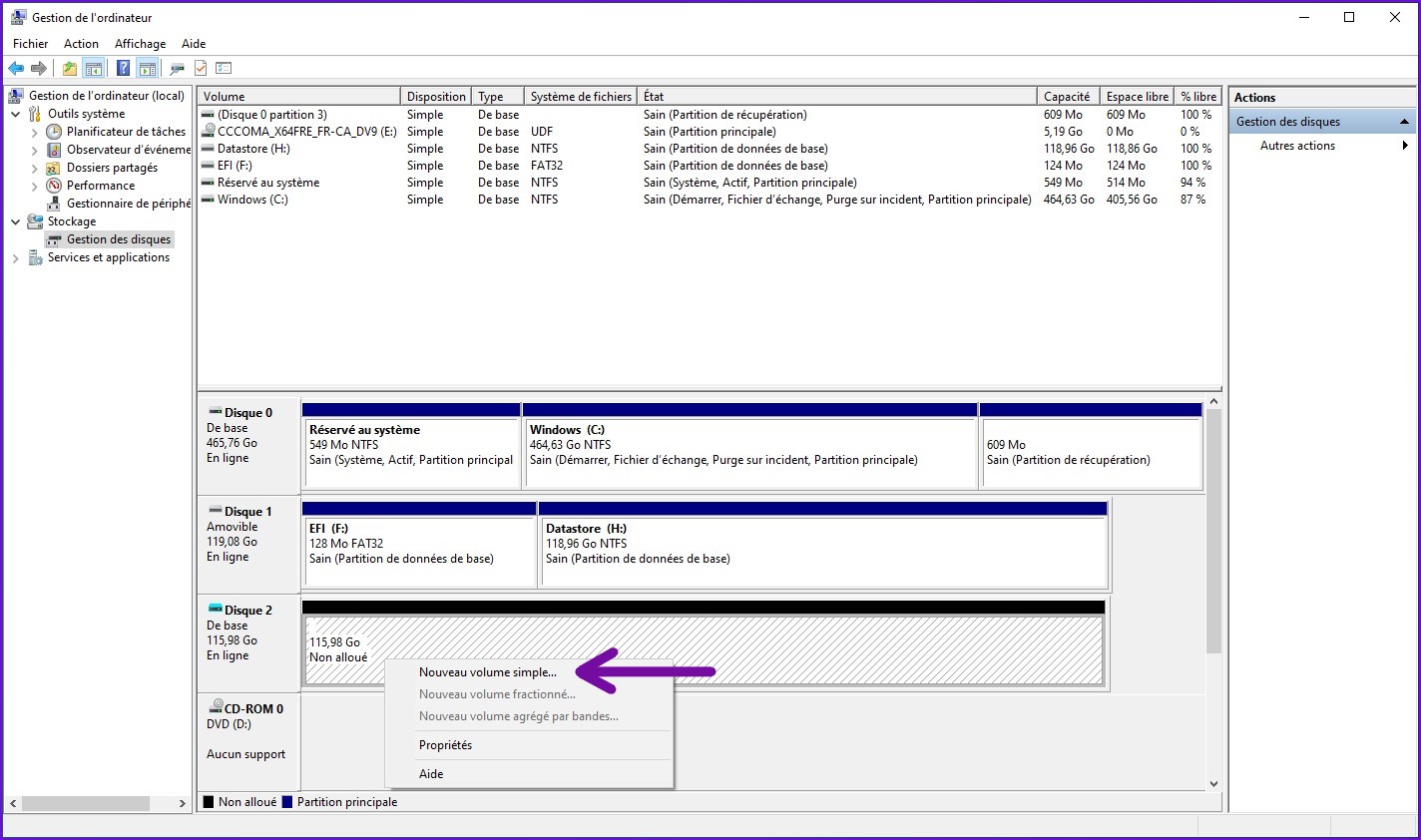This screenshot has width=1421, height=840.
Task: Click the Up one level folder icon
Action: tap(69, 68)
